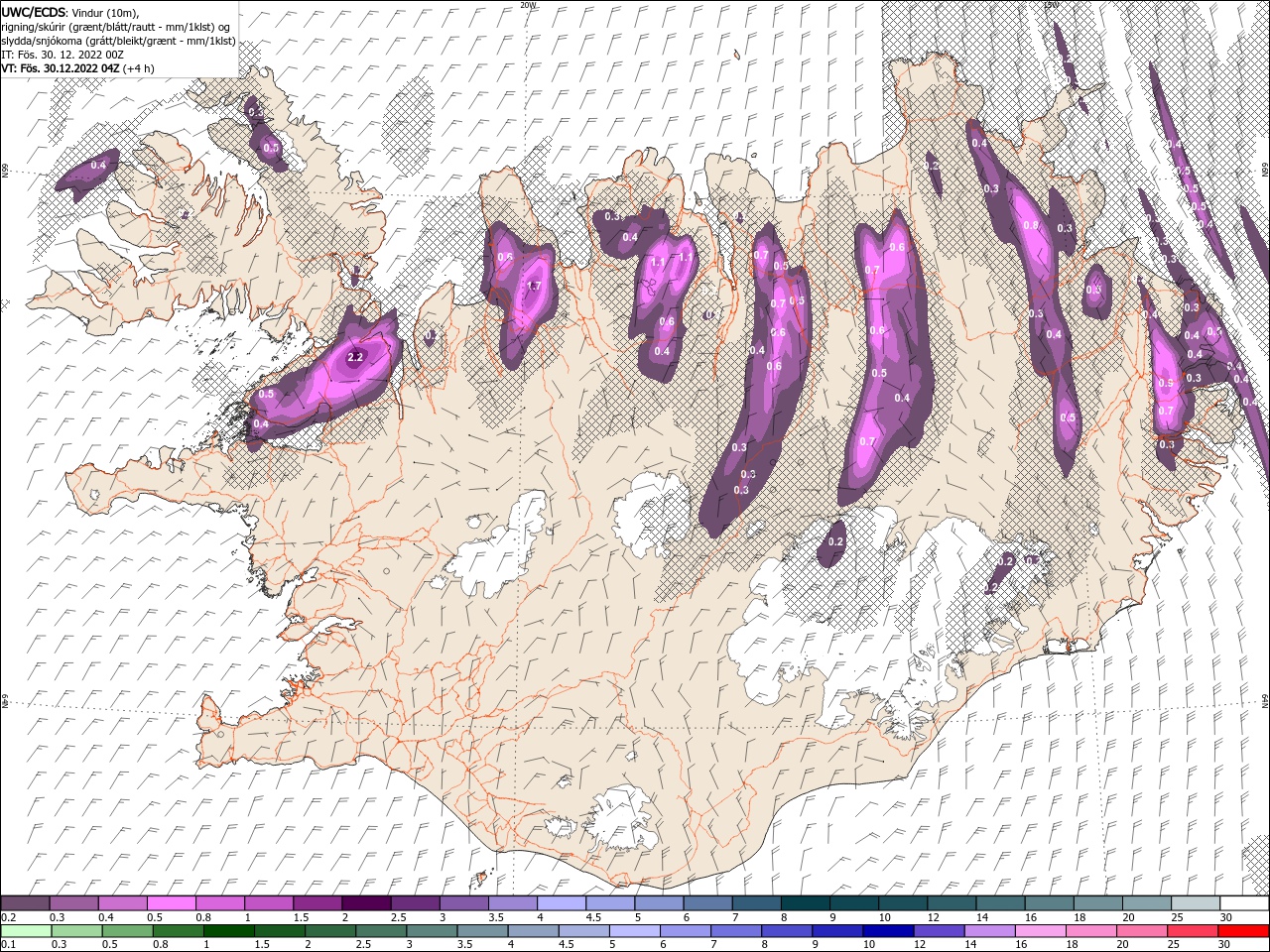Click the "slydda/snjókoma (grátt/bleikt/grænt" header line
The image size is (1270, 952).
click(118, 41)
